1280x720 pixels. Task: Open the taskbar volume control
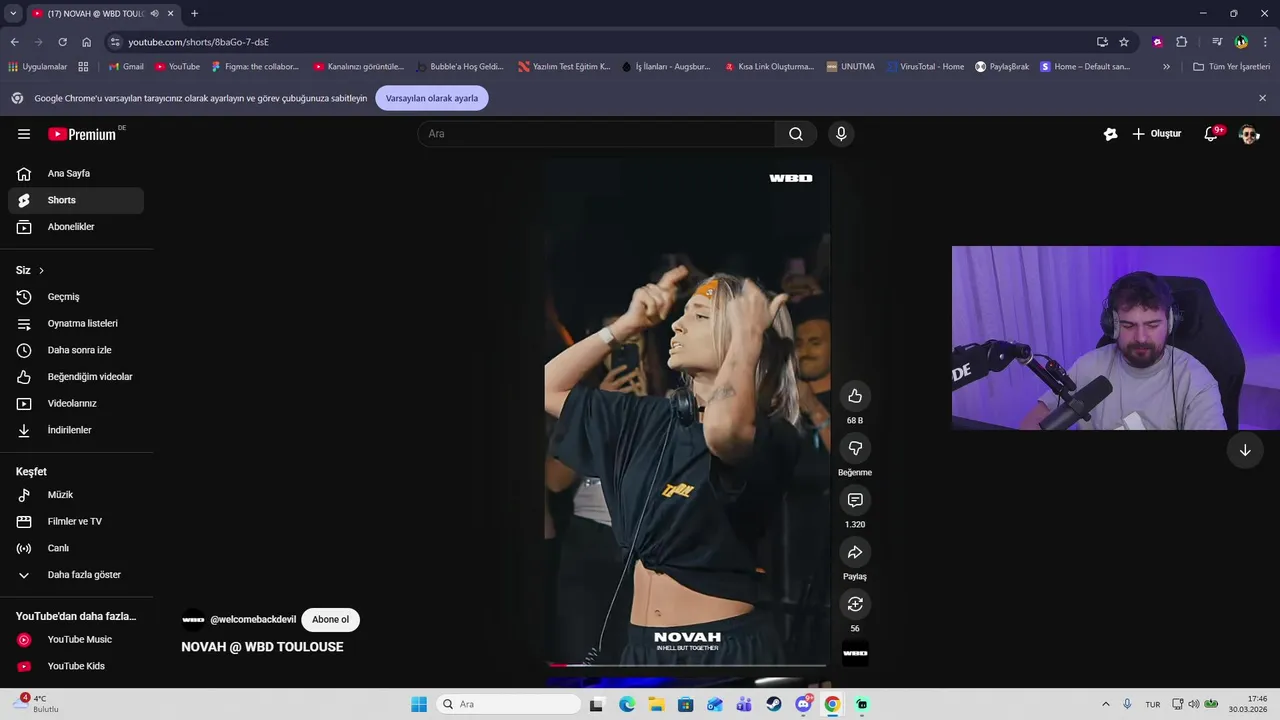[1194, 704]
